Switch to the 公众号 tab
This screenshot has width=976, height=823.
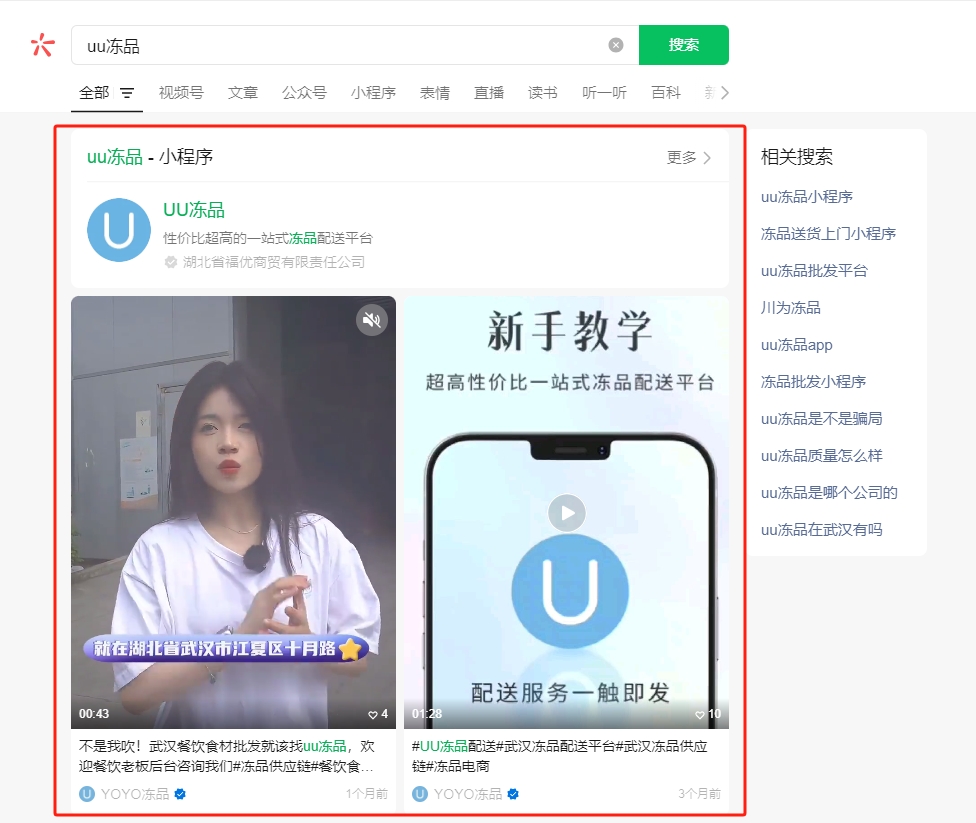click(x=304, y=93)
